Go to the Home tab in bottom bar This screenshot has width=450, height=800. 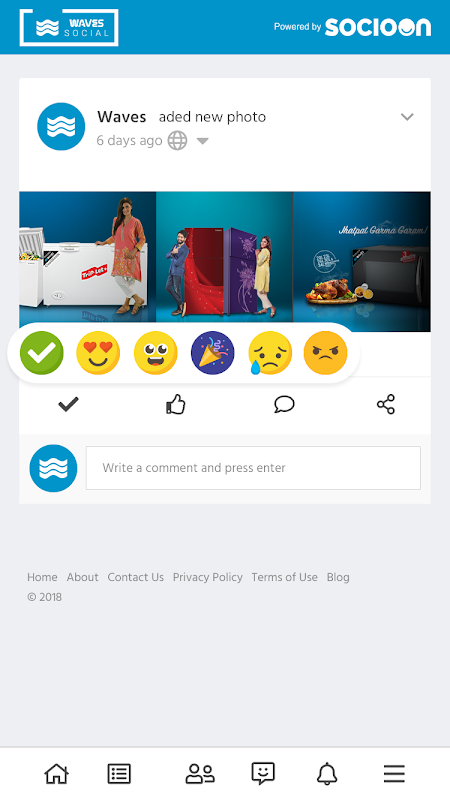click(57, 773)
